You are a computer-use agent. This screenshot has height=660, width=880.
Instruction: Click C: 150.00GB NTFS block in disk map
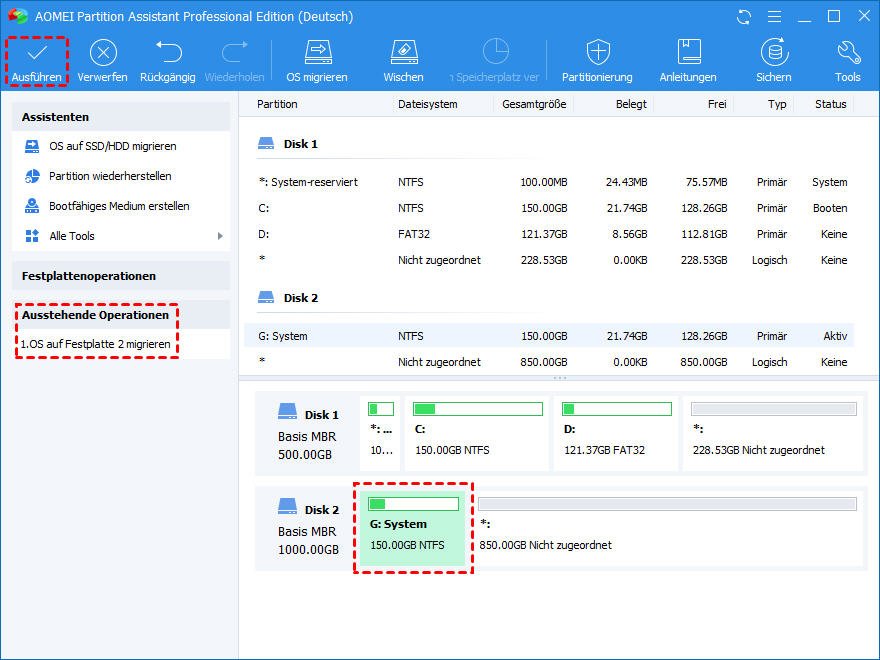point(477,433)
